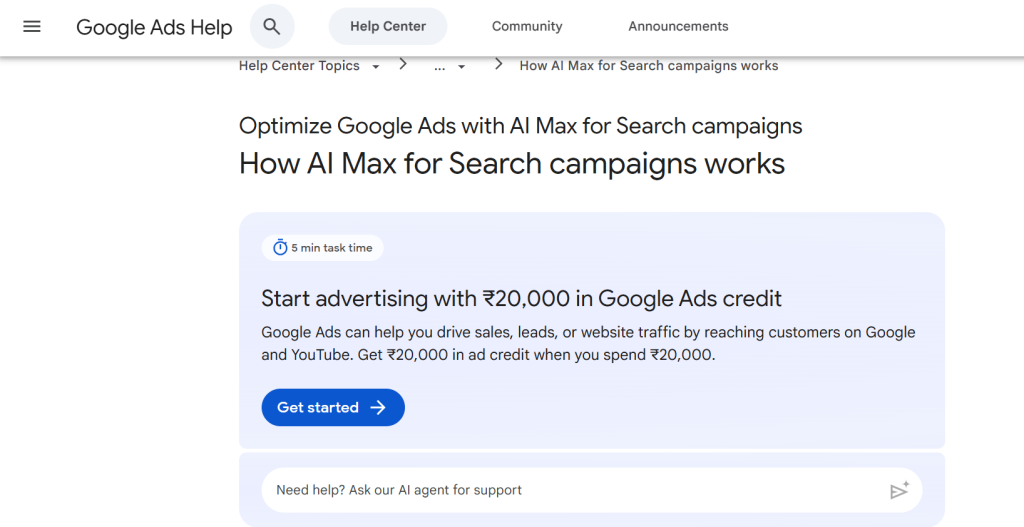This screenshot has height=527, width=1024.
Task: Click the 'How AI Max for Search campaigns works' breadcrumb
Action: [648, 66]
